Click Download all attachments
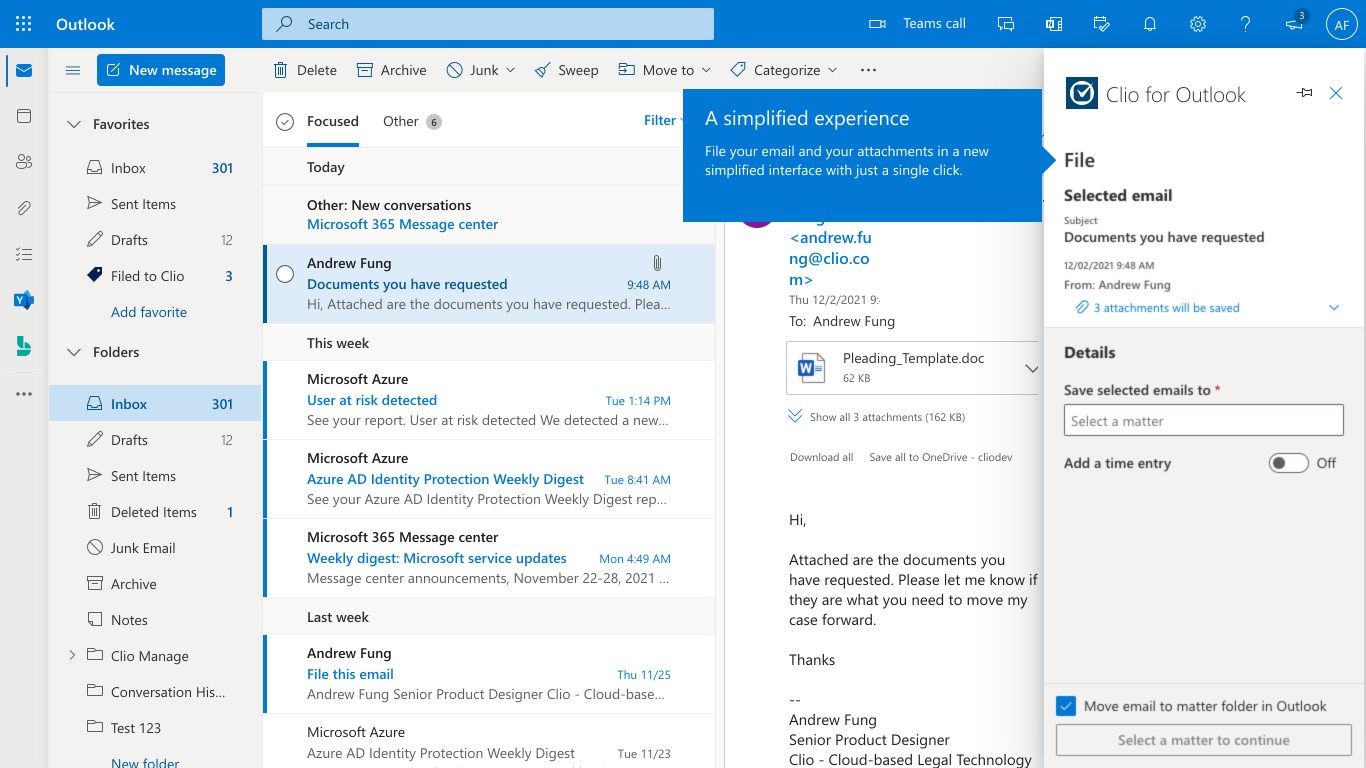The image size is (1366, 768). (x=822, y=457)
